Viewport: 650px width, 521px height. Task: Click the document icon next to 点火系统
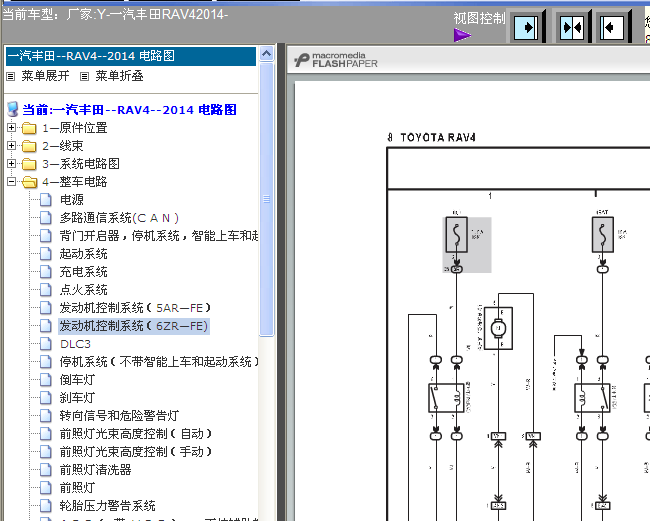[x=46, y=290]
